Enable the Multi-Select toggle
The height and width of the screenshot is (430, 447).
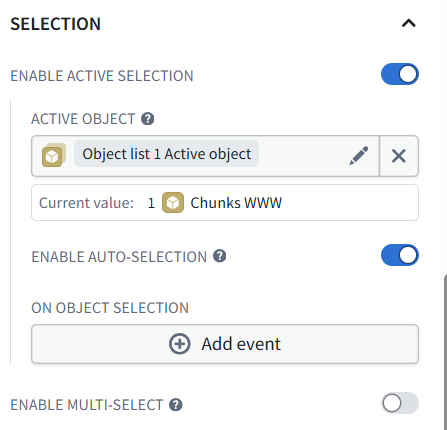(x=400, y=403)
